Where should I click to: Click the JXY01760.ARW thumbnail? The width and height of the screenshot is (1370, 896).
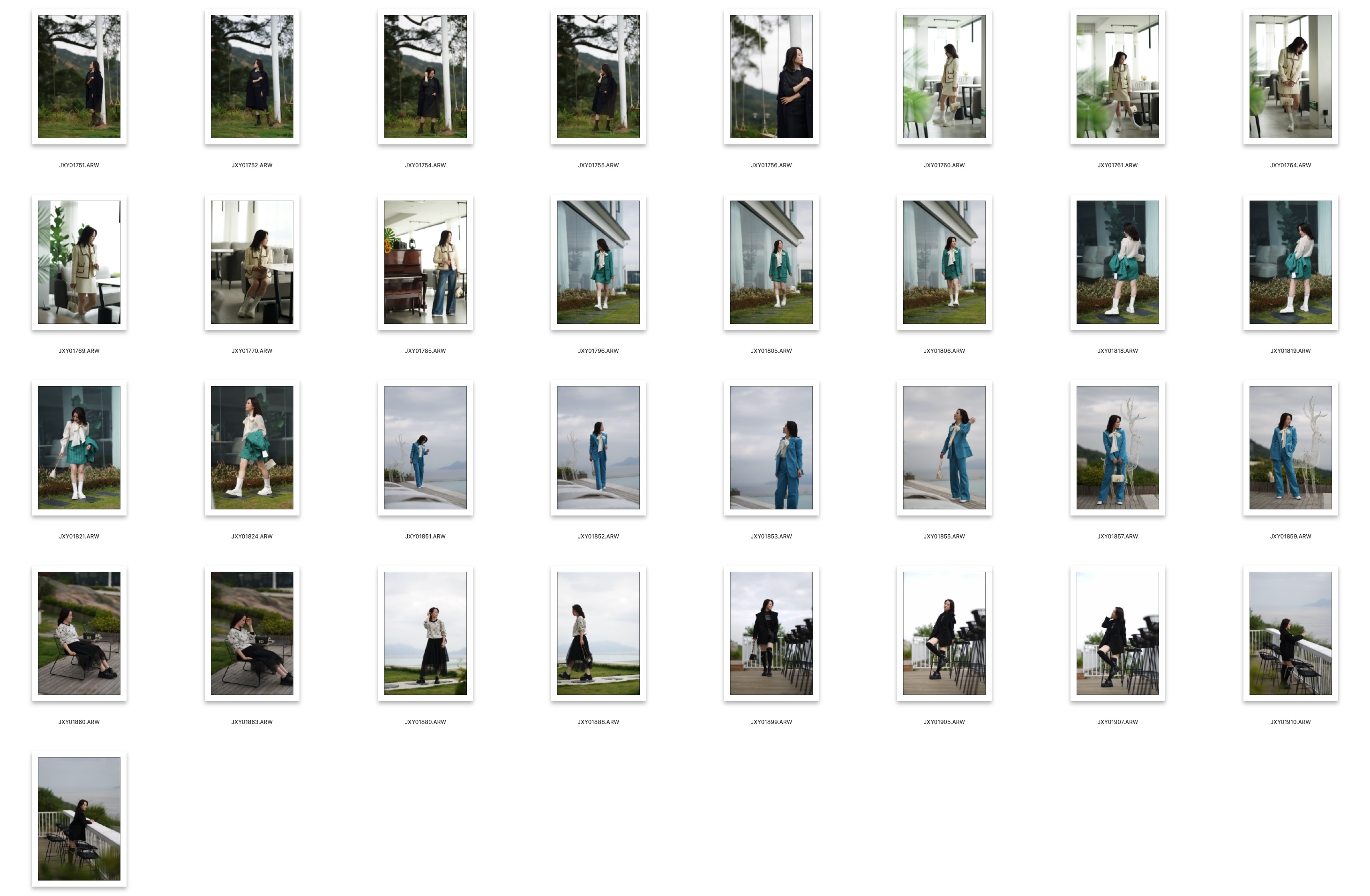pyautogui.click(x=944, y=76)
